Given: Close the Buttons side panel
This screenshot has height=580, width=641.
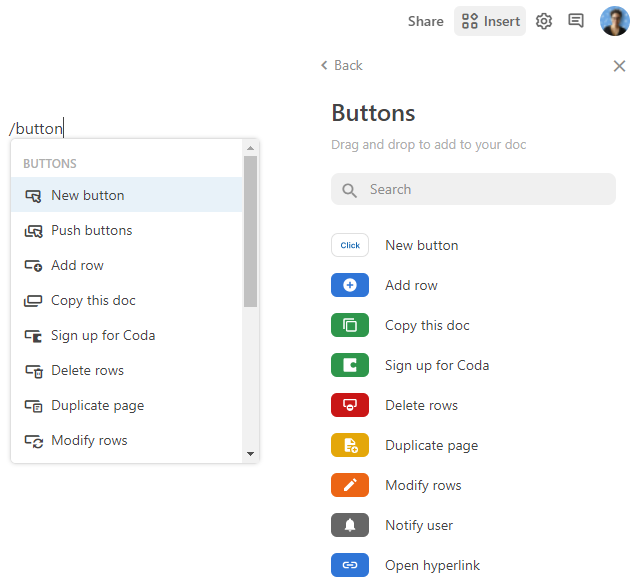Looking at the screenshot, I should 619,66.
